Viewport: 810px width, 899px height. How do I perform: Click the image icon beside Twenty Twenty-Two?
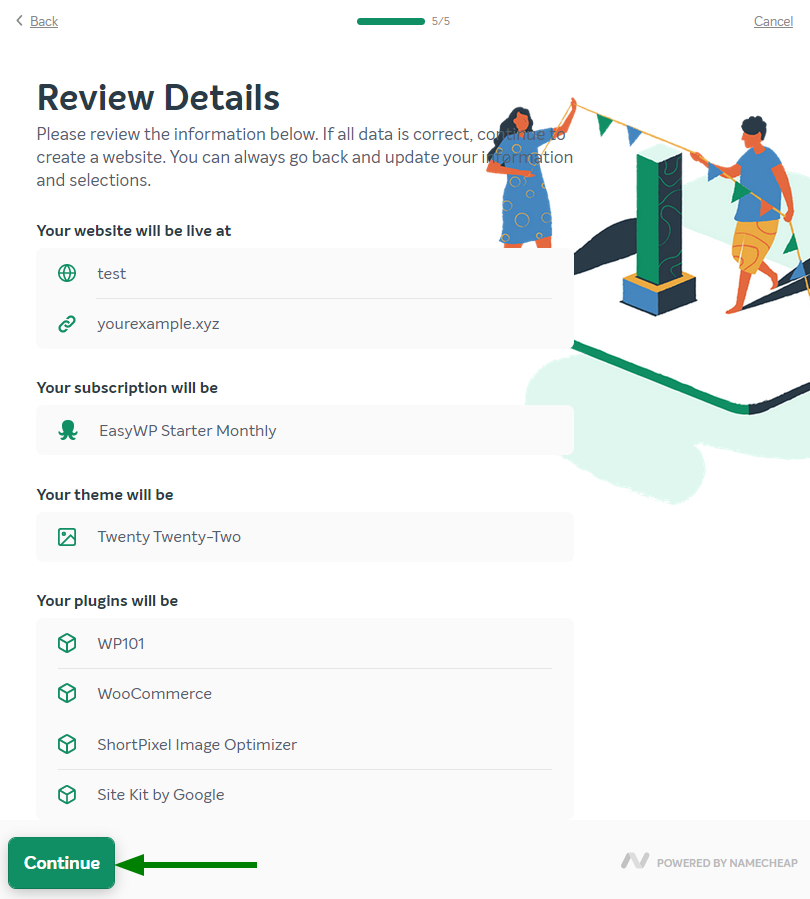[67, 537]
